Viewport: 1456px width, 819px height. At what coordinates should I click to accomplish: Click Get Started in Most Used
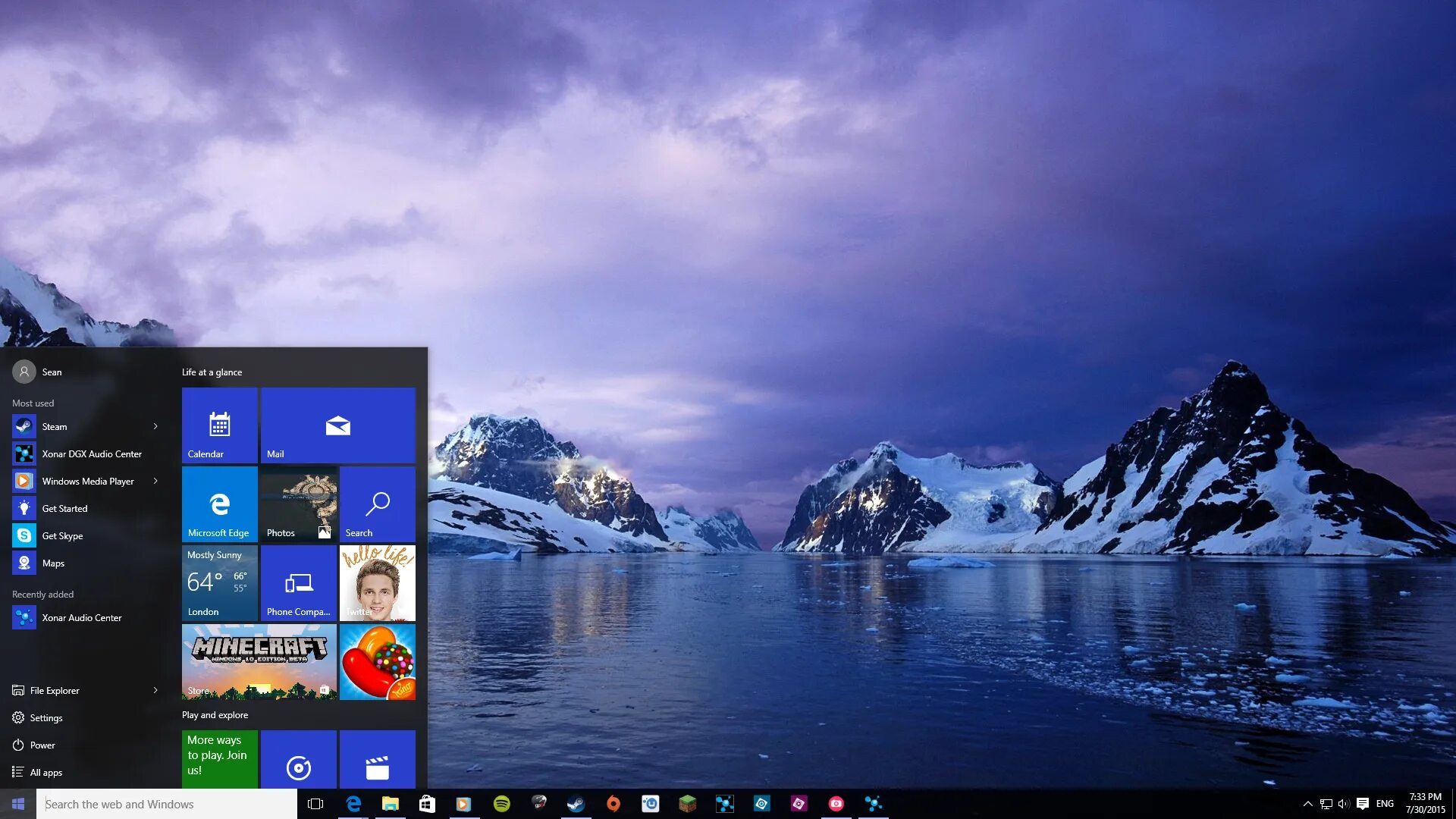click(x=64, y=508)
